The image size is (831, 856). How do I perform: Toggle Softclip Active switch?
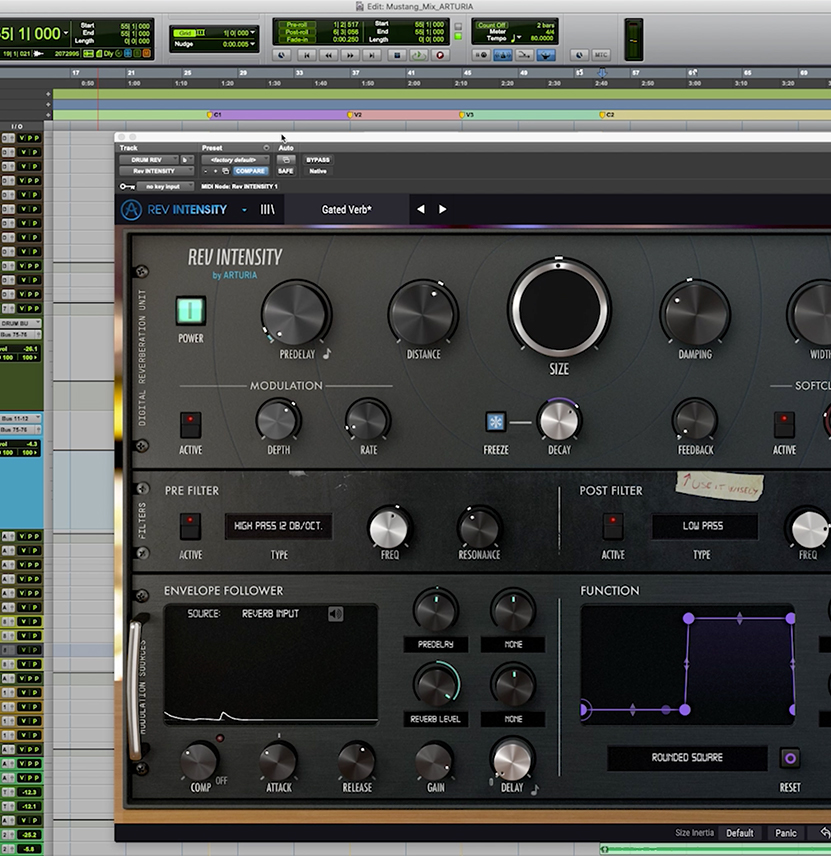click(784, 425)
